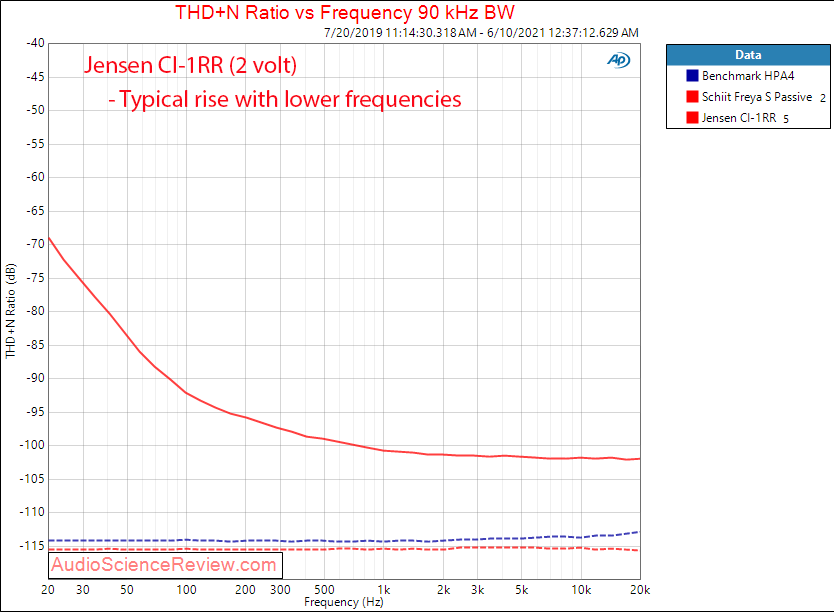Click the -40 value on the vertical axis
Image resolution: width=834 pixels, height=612 pixels.
tap(35, 43)
